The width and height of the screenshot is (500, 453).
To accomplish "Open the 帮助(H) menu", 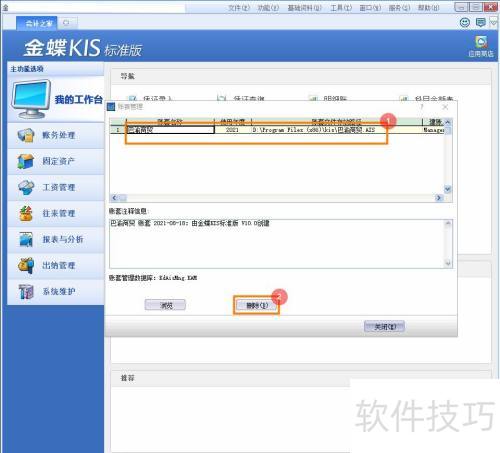I will (x=429, y=8).
